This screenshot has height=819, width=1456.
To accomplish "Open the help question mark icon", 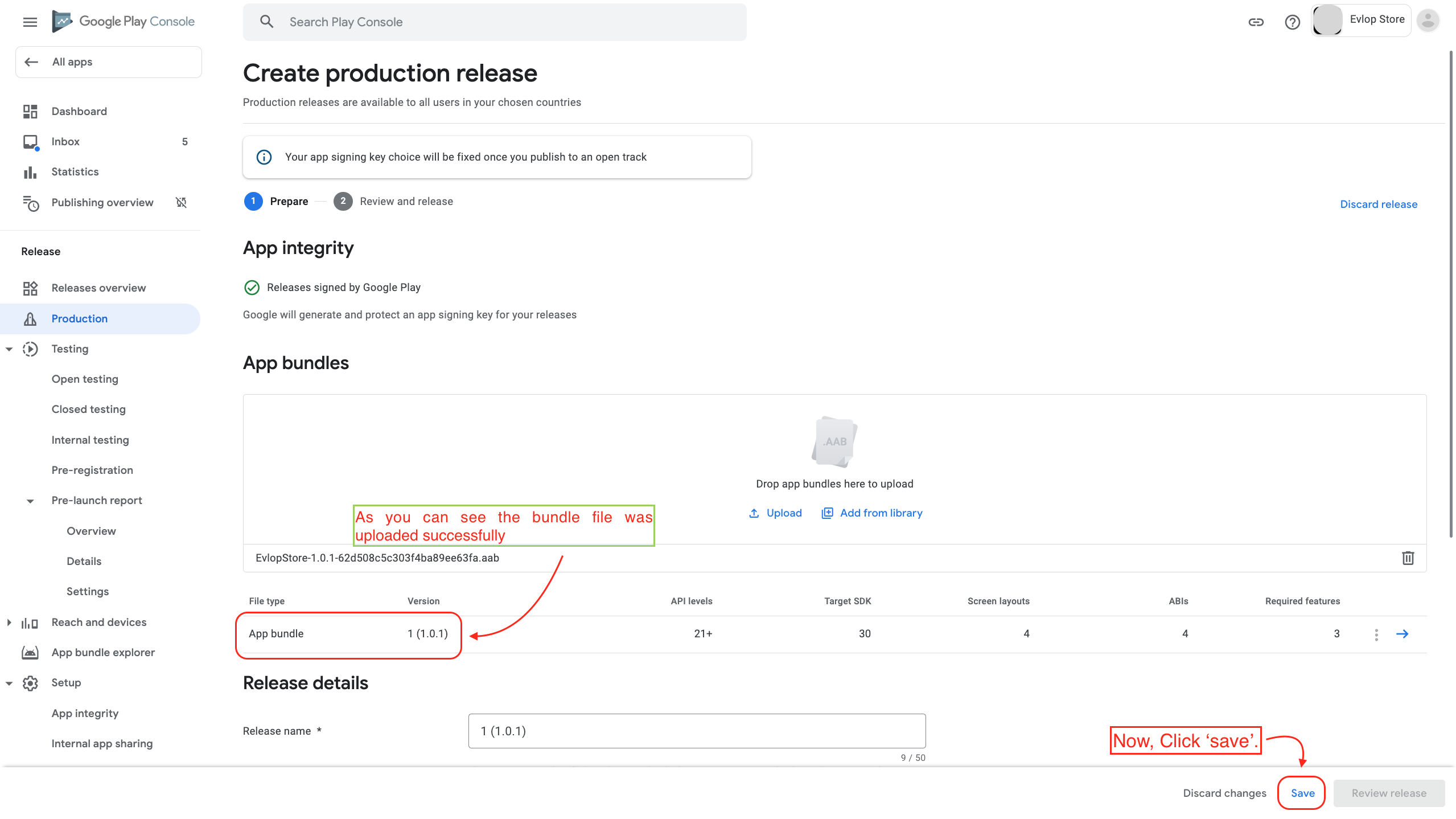I will [1292, 22].
